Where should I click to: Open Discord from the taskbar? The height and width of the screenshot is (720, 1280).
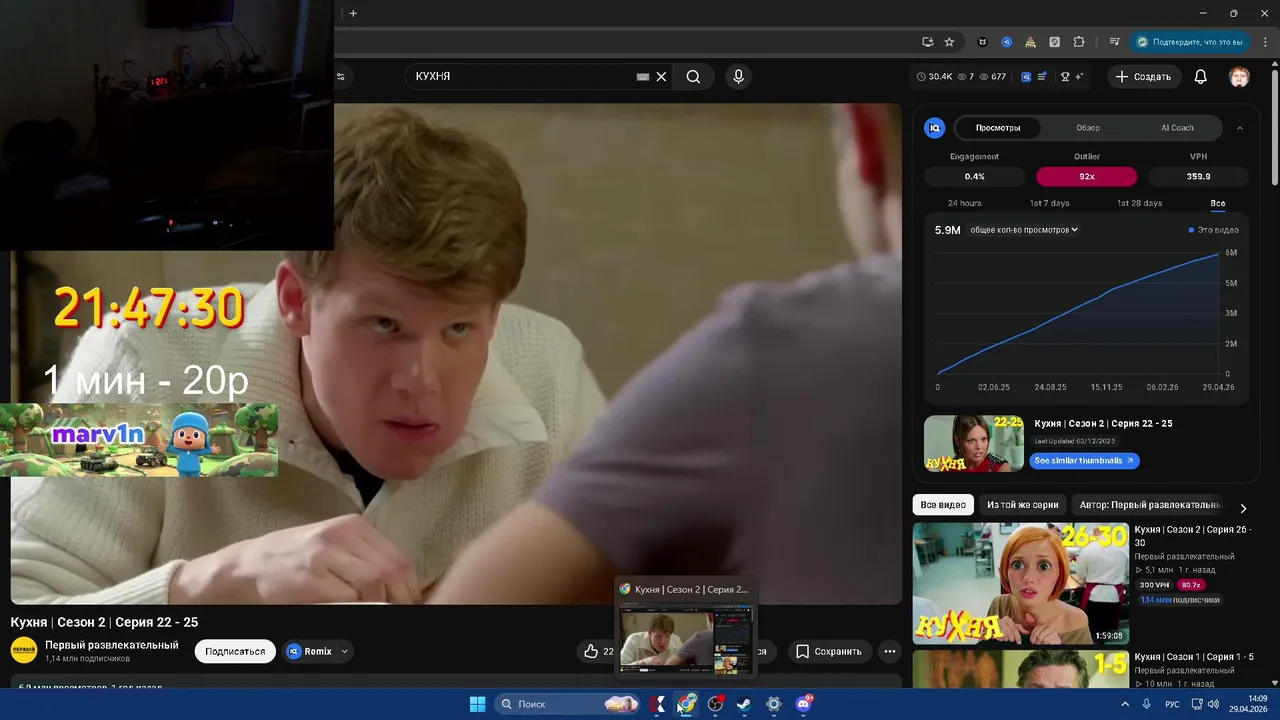click(803, 704)
